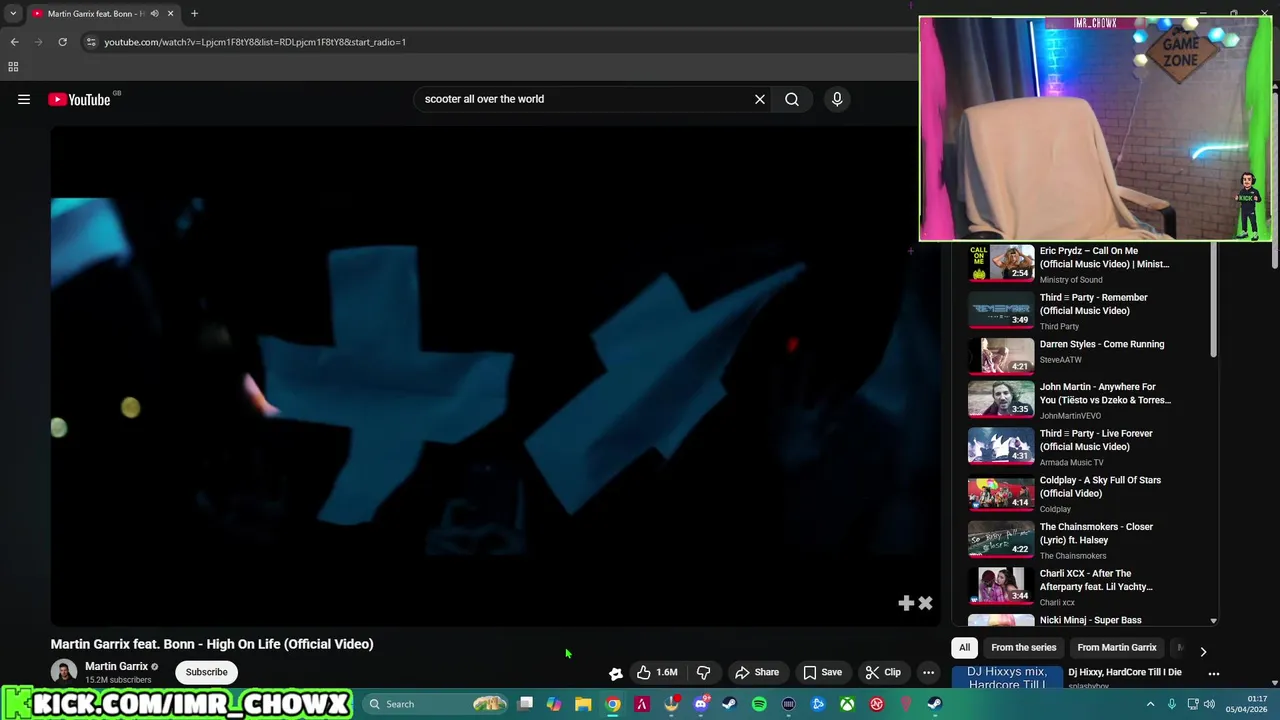Click the extension badge icon beside like
Screen dimensions: 1280x720
(x=616, y=673)
